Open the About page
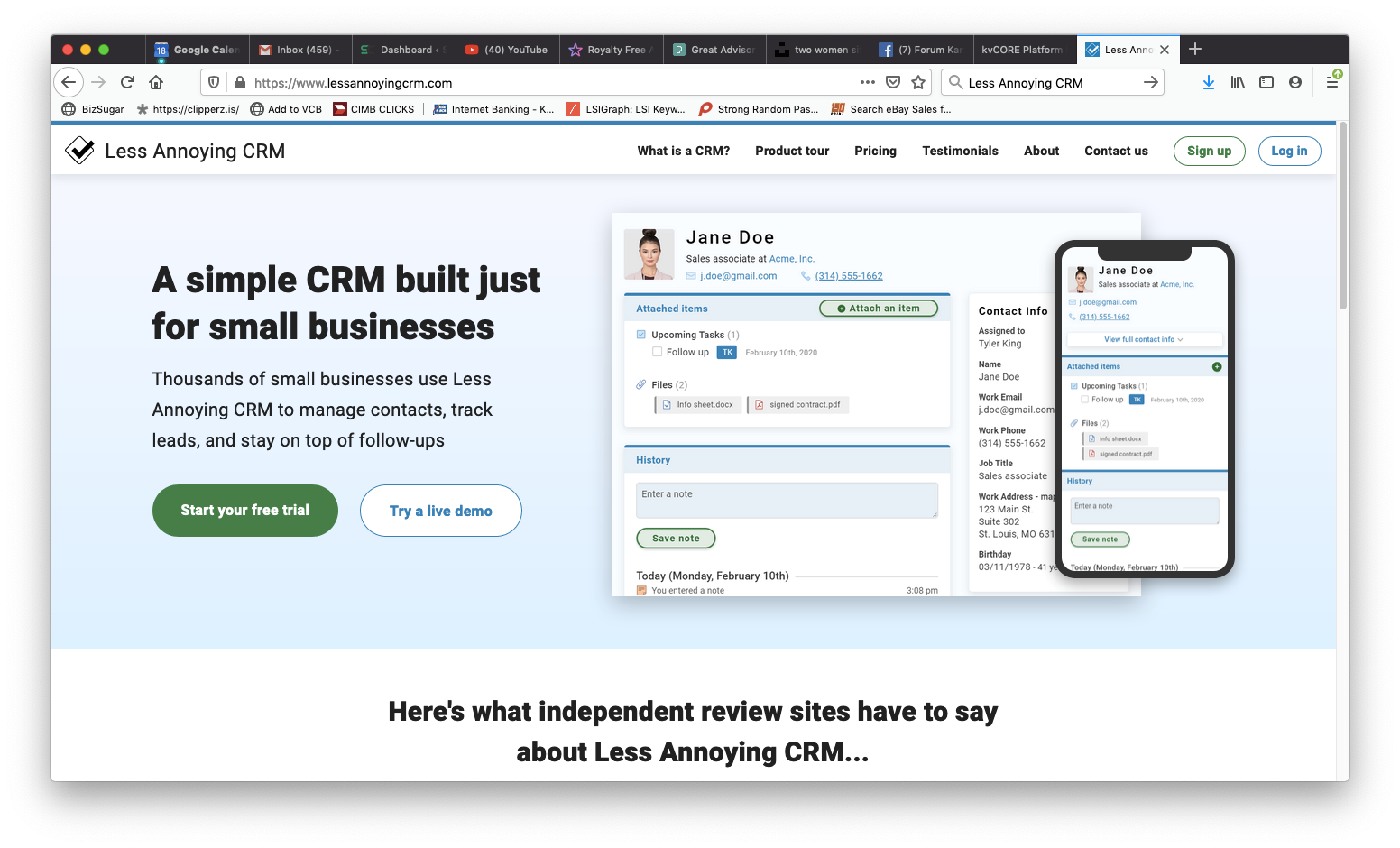The width and height of the screenshot is (1400, 848). 1041,151
